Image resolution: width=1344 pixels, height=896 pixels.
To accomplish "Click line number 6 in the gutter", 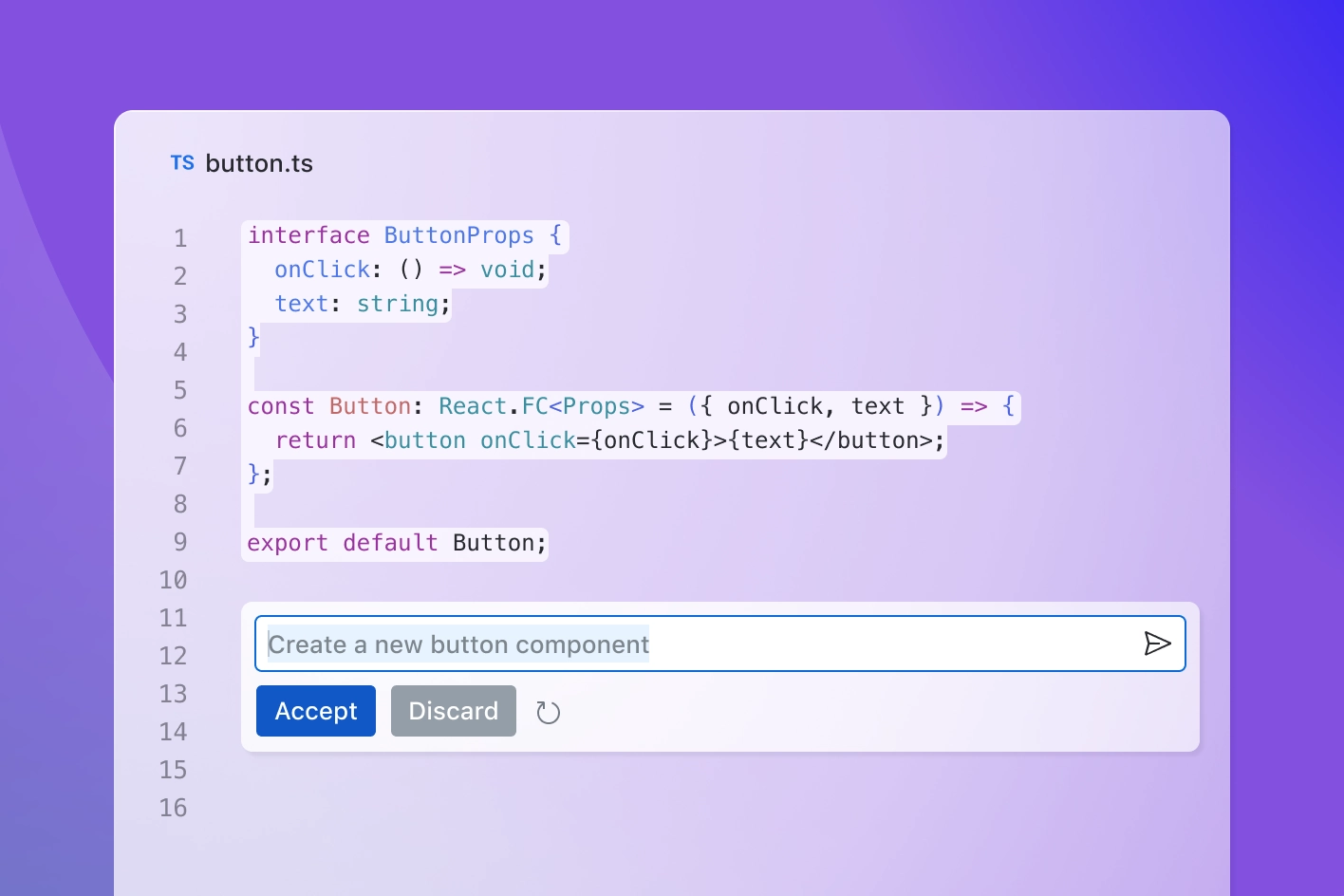I will [x=179, y=428].
